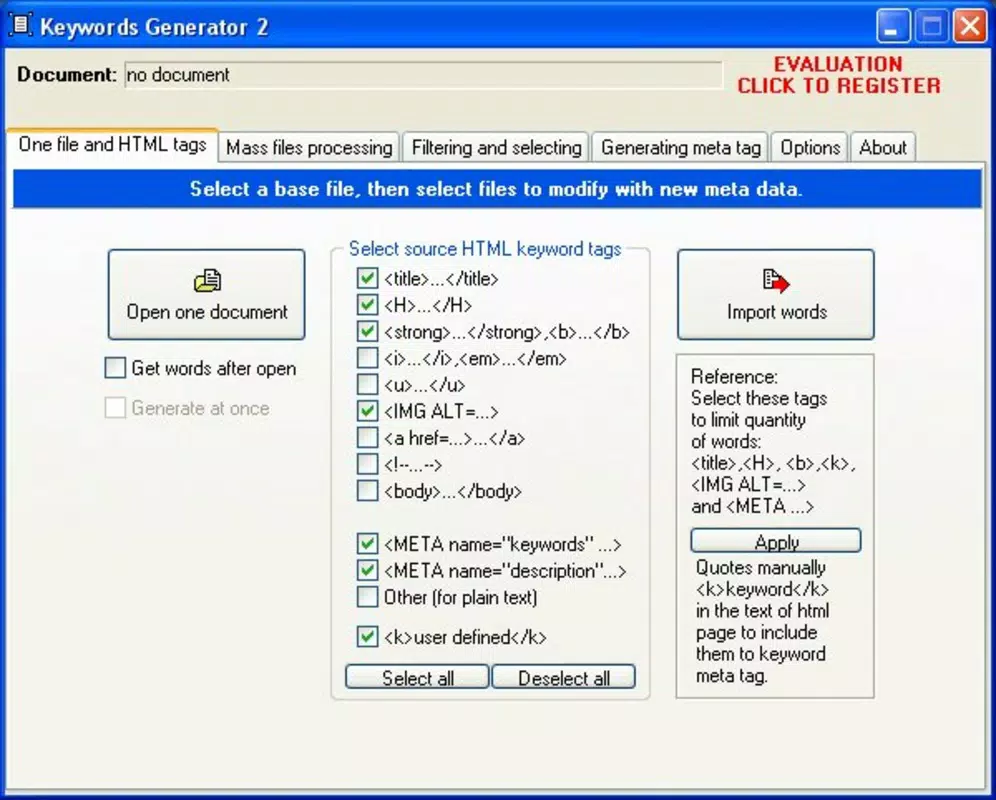The image size is (996, 800).
Task: Click the red arrow Import words icon
Action: click(x=776, y=280)
